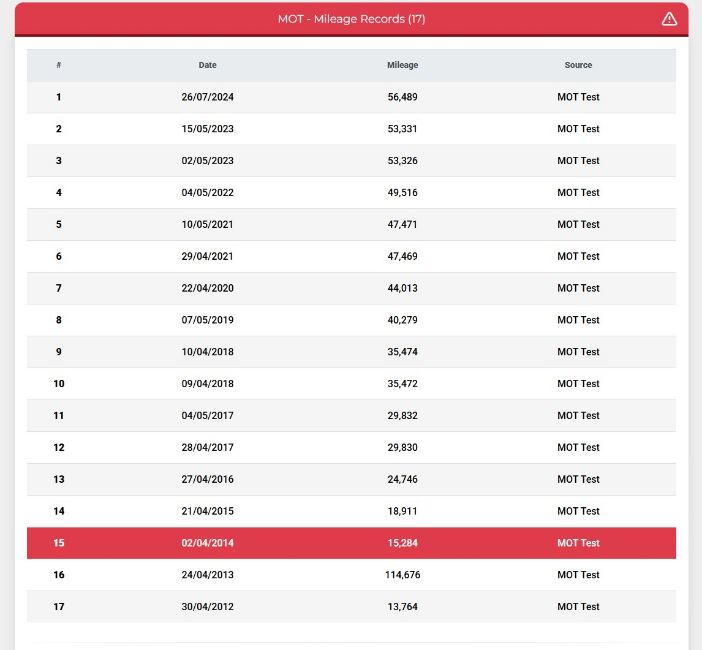Click the warning triangle icon in header
This screenshot has width=702, height=650.
point(669,19)
